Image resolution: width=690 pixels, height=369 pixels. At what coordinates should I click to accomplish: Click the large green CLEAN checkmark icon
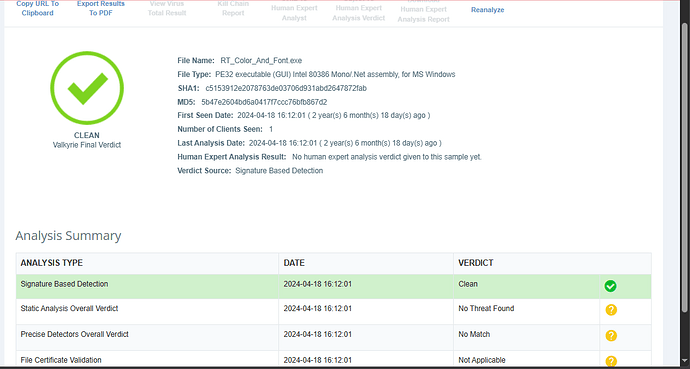[x=87, y=88]
